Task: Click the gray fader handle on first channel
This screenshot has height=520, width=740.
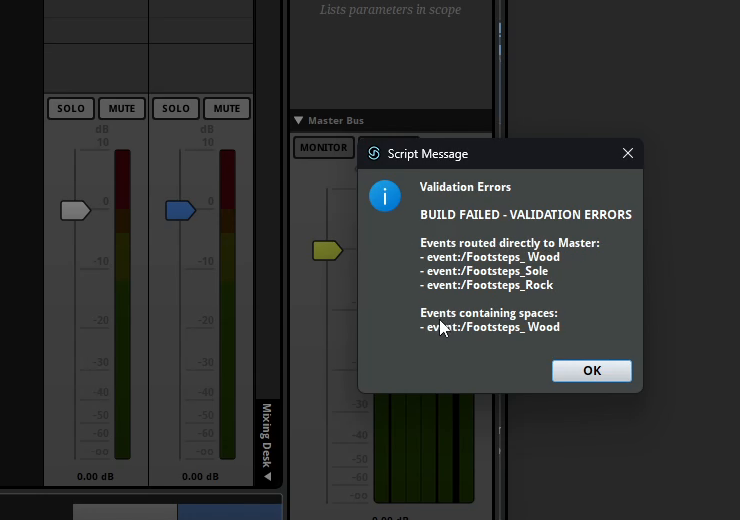Action: [76, 210]
